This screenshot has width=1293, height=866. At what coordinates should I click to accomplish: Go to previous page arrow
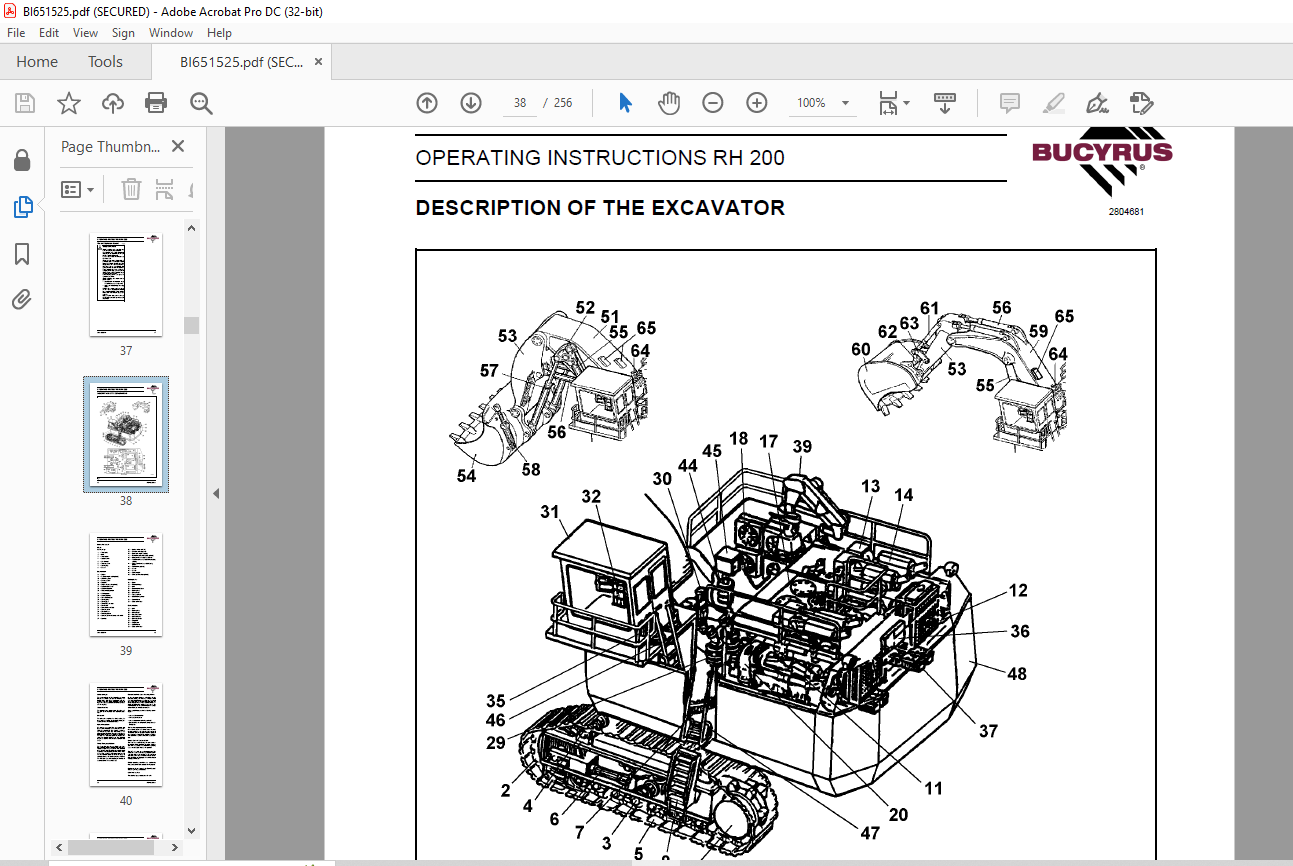pyautogui.click(x=427, y=103)
